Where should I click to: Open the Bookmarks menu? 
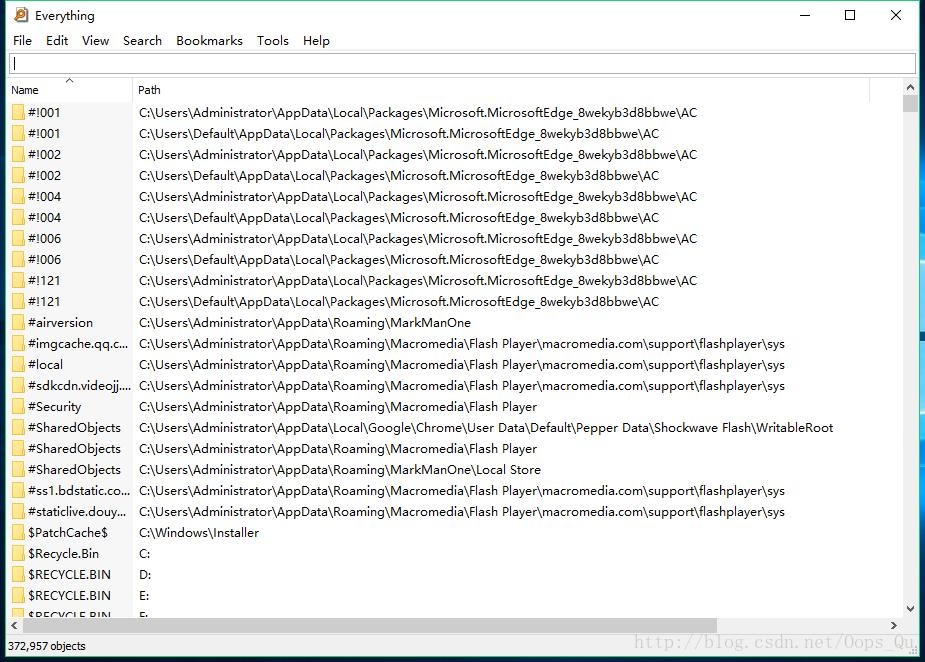[209, 41]
